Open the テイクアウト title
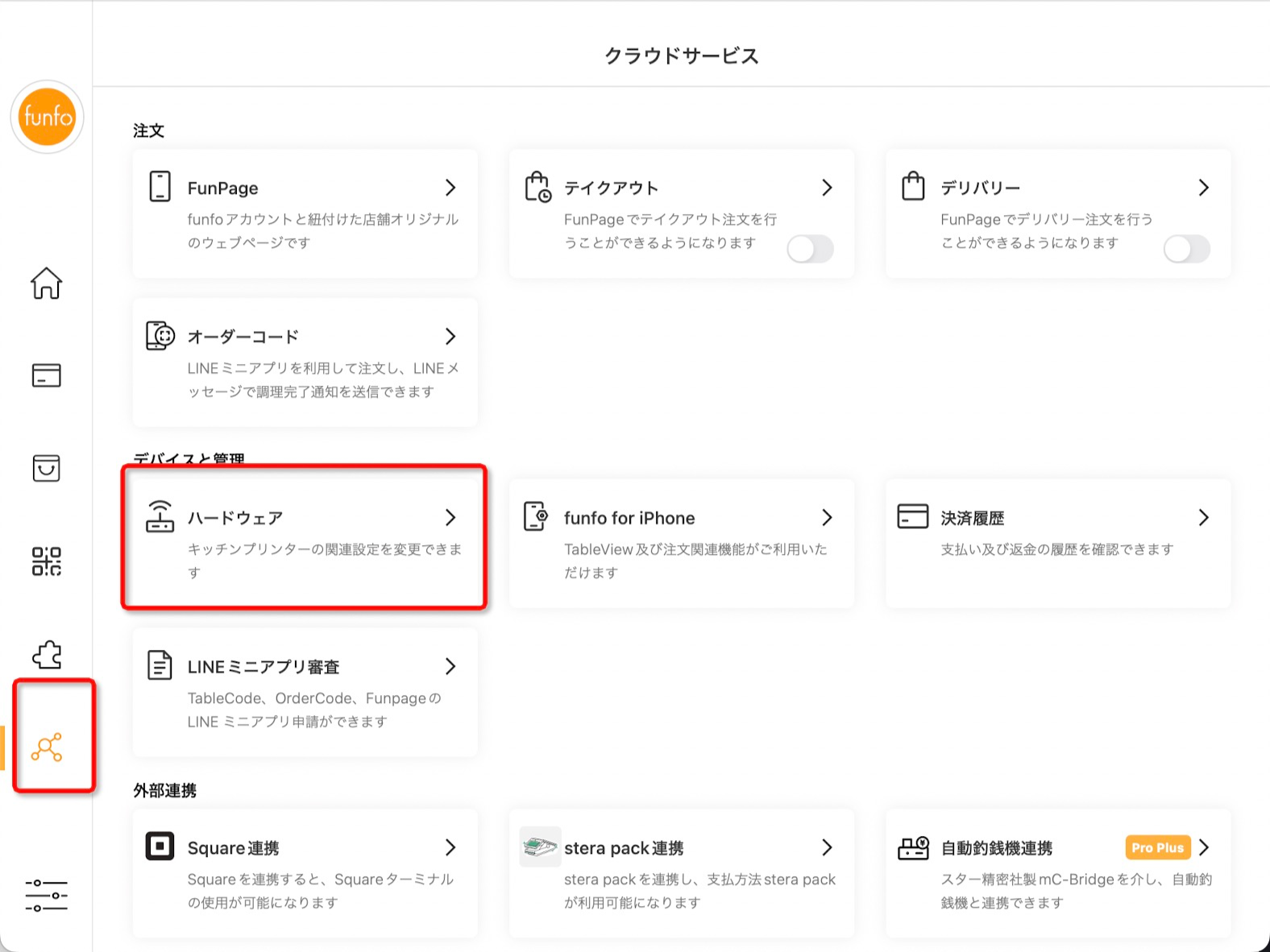The width and height of the screenshot is (1270, 952). [x=611, y=188]
